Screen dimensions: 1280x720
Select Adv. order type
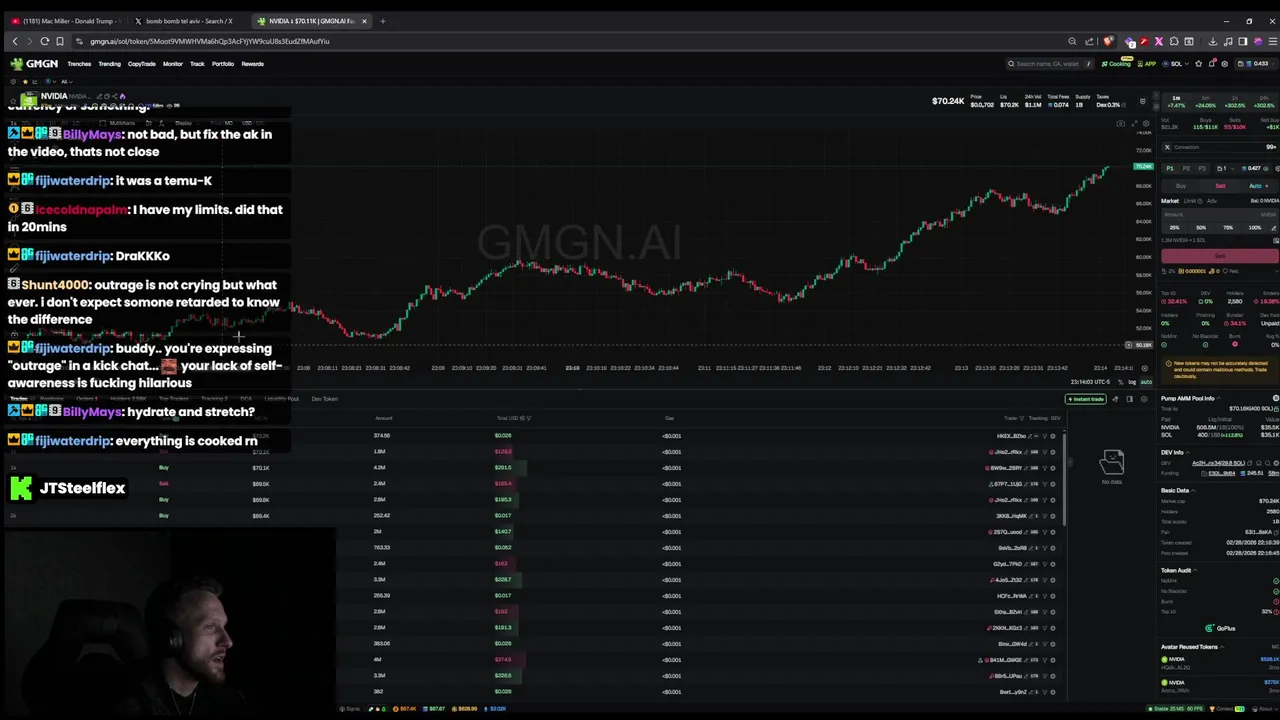point(1212,201)
